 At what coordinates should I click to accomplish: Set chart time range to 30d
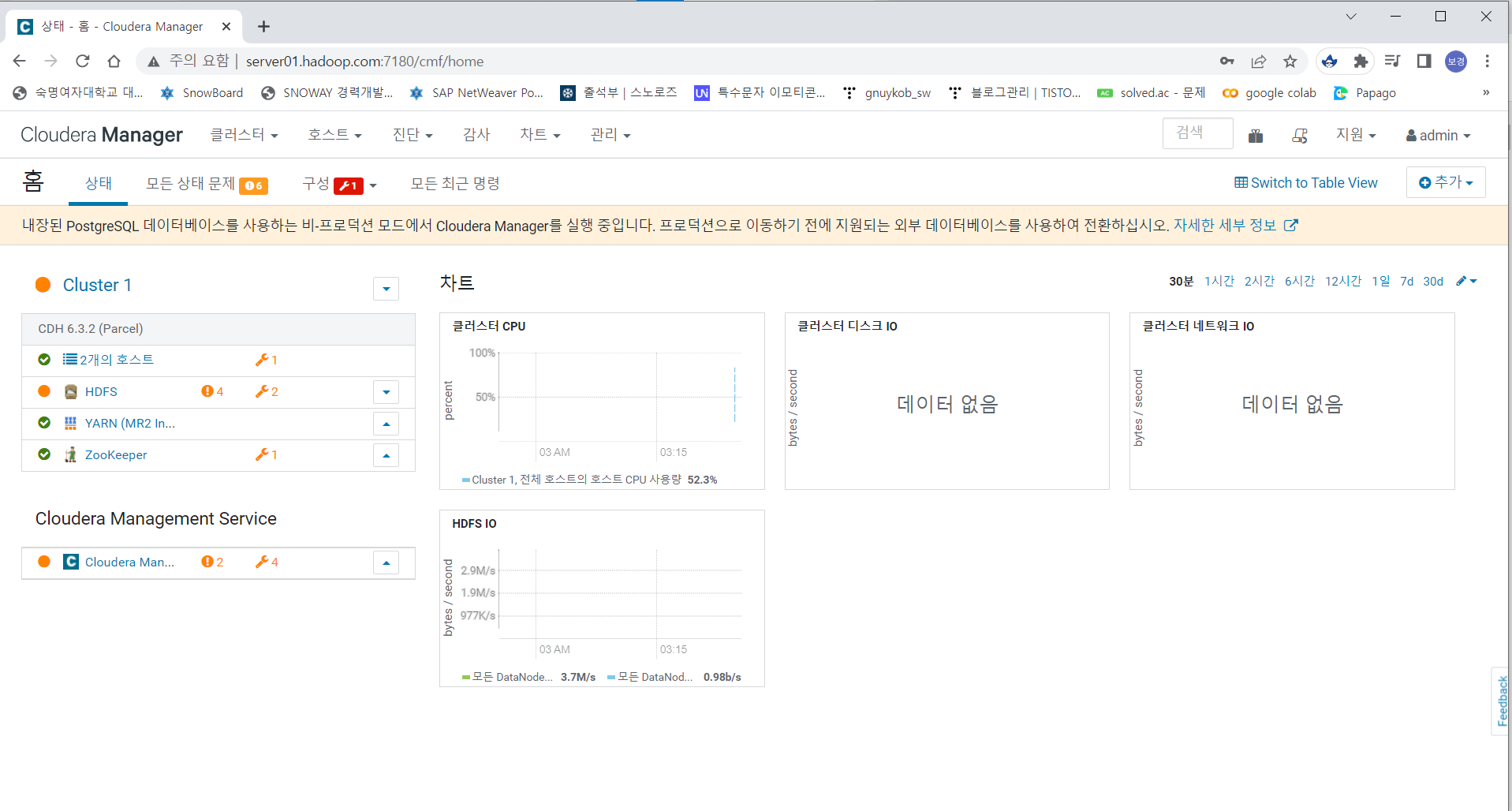point(1433,281)
